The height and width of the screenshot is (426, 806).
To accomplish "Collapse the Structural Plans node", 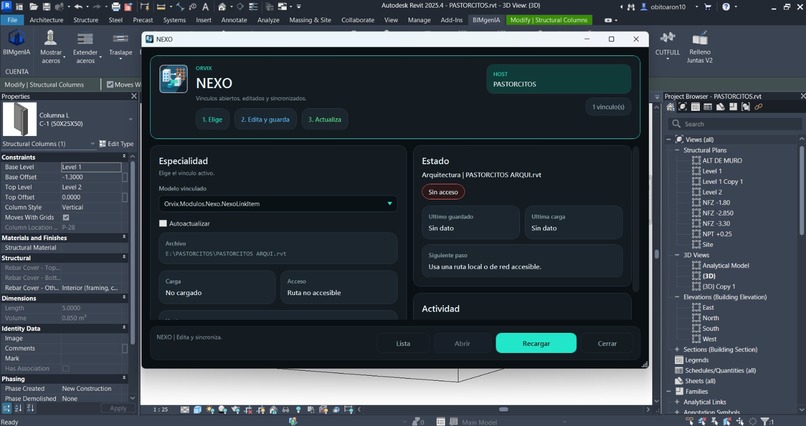I will click(677, 150).
